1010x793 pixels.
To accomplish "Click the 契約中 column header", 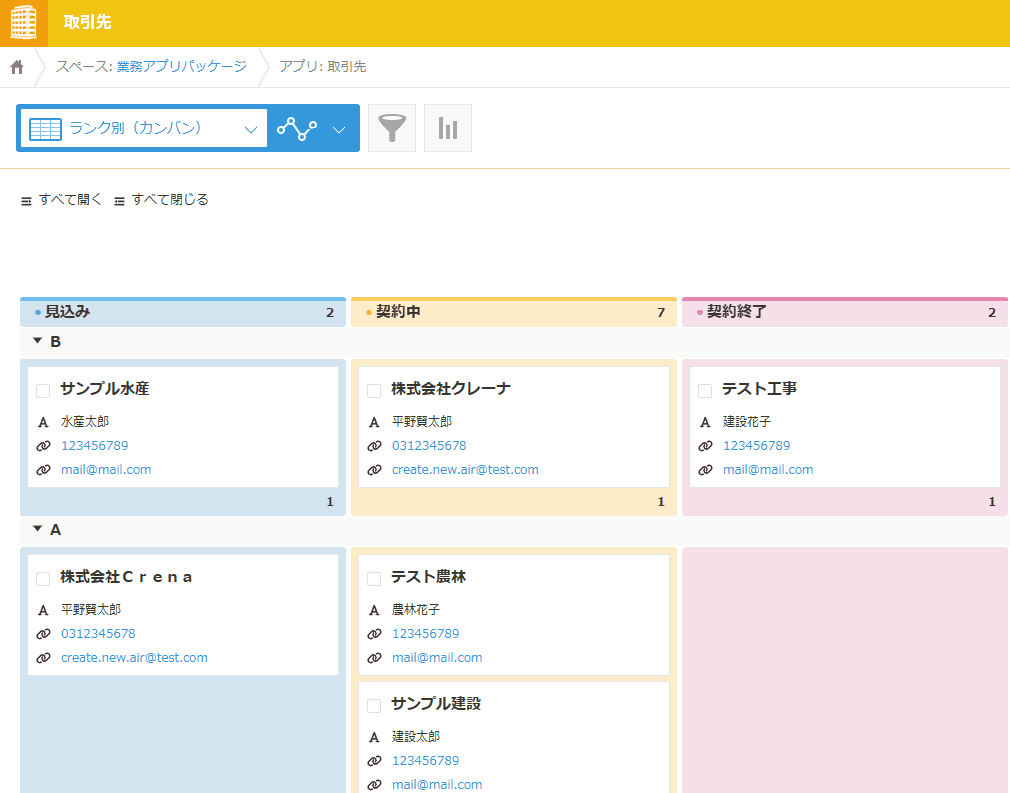I will (x=514, y=312).
